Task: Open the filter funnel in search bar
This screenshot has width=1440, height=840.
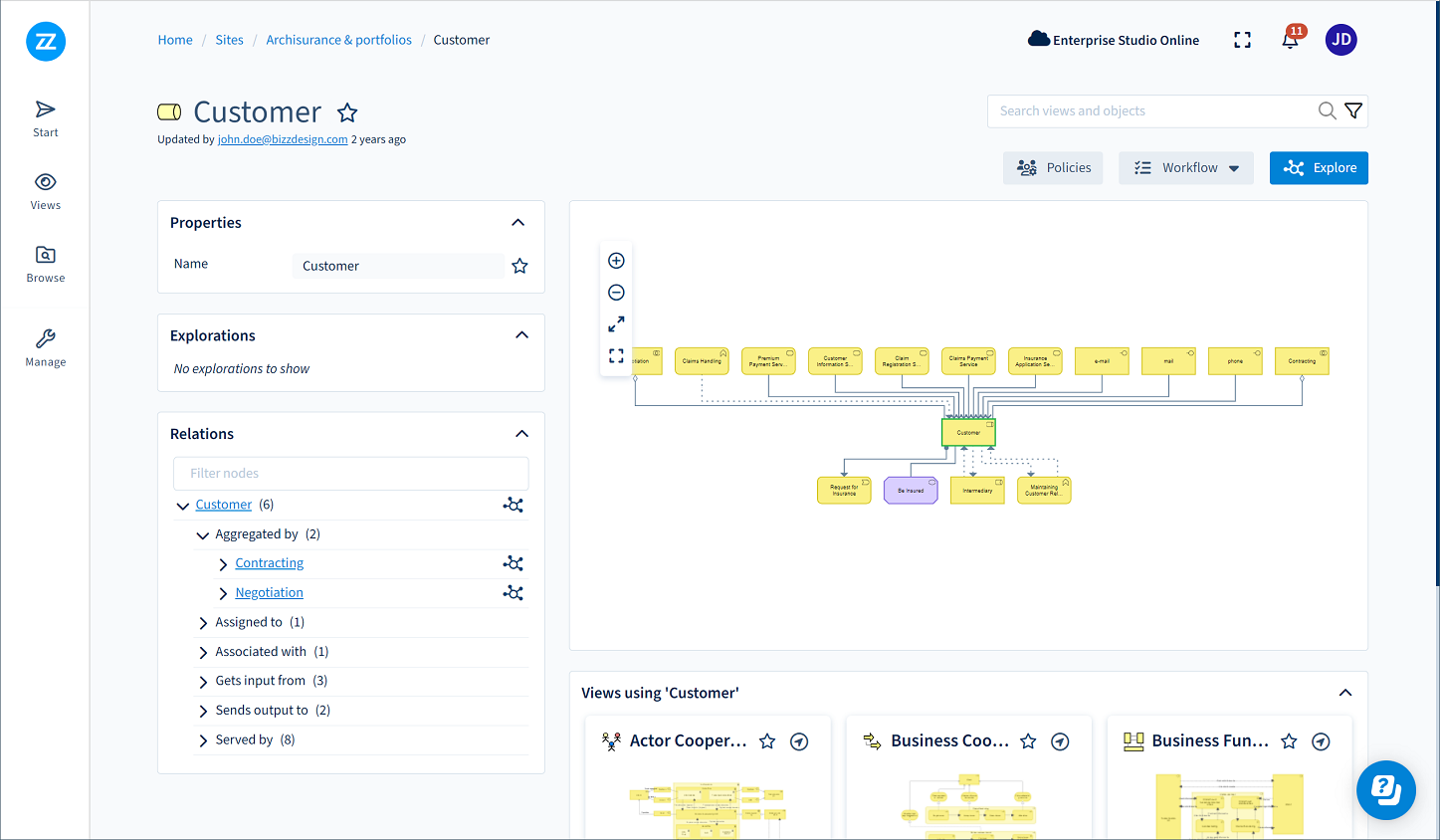Action: click(1353, 110)
